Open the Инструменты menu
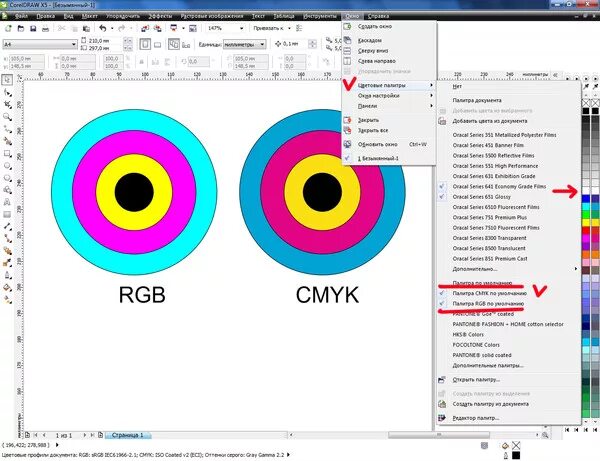 (x=320, y=16)
